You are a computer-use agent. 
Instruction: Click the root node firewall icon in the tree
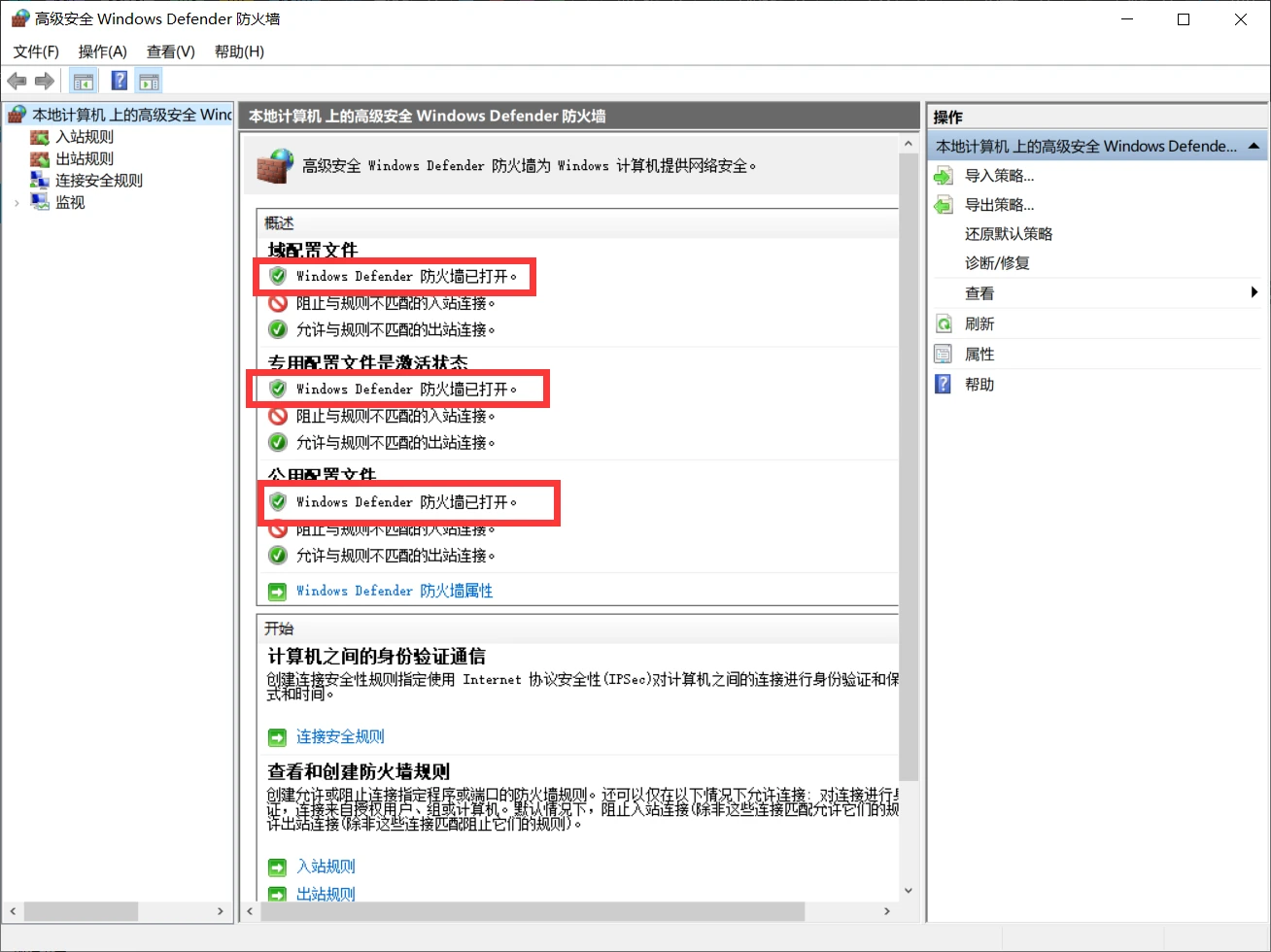tap(17, 115)
